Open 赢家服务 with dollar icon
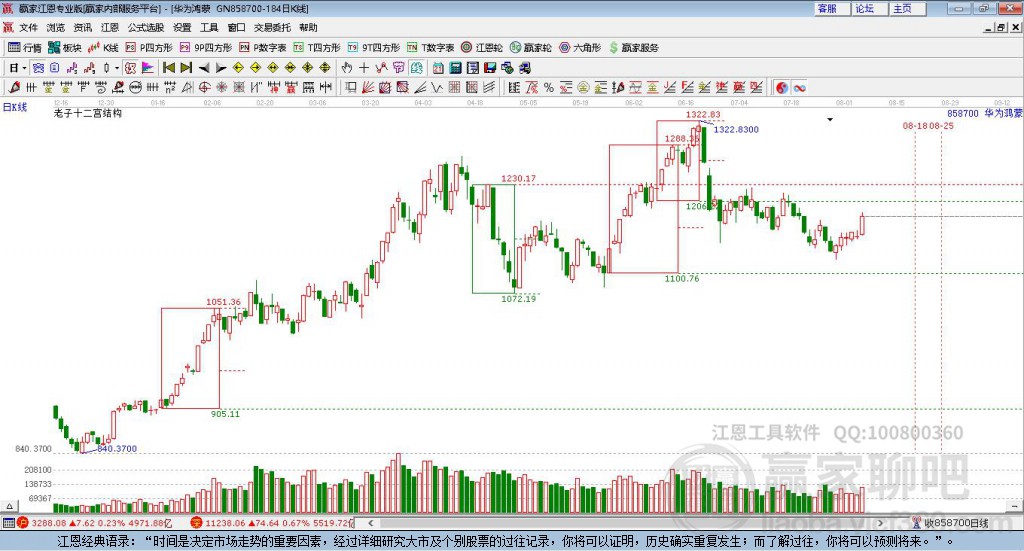The width and height of the screenshot is (1024, 551). (633, 48)
